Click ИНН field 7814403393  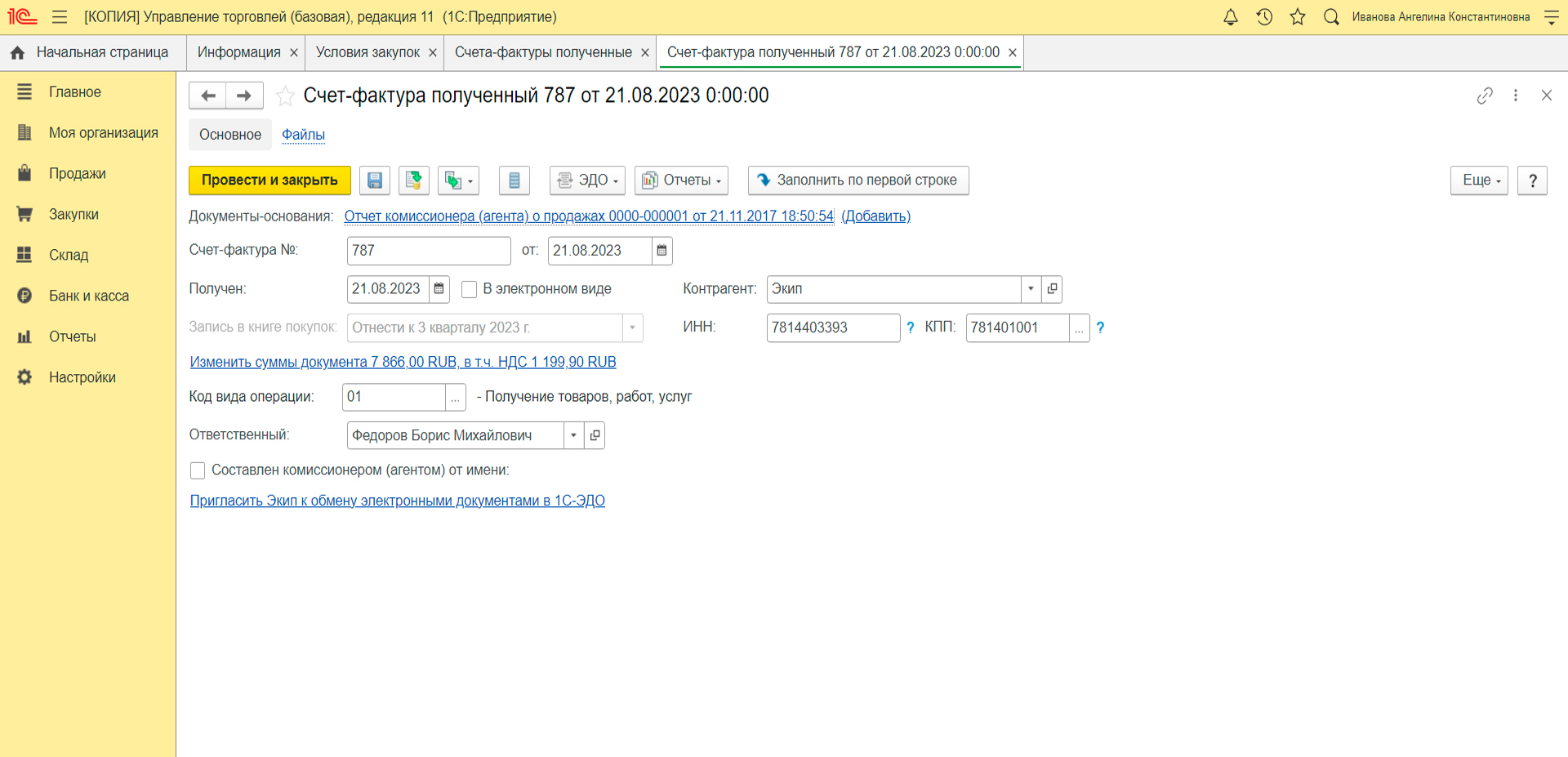[833, 328]
